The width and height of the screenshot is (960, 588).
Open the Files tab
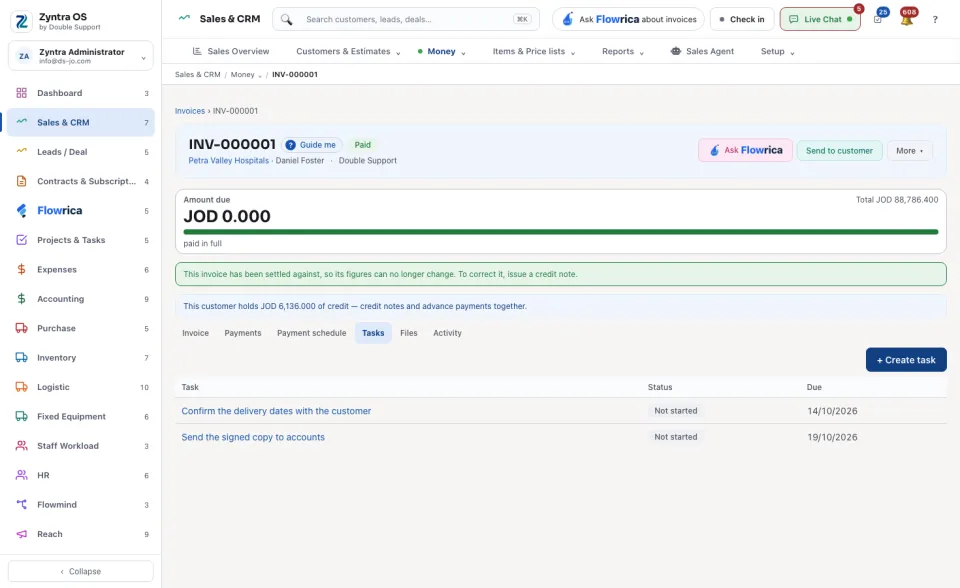(x=408, y=333)
